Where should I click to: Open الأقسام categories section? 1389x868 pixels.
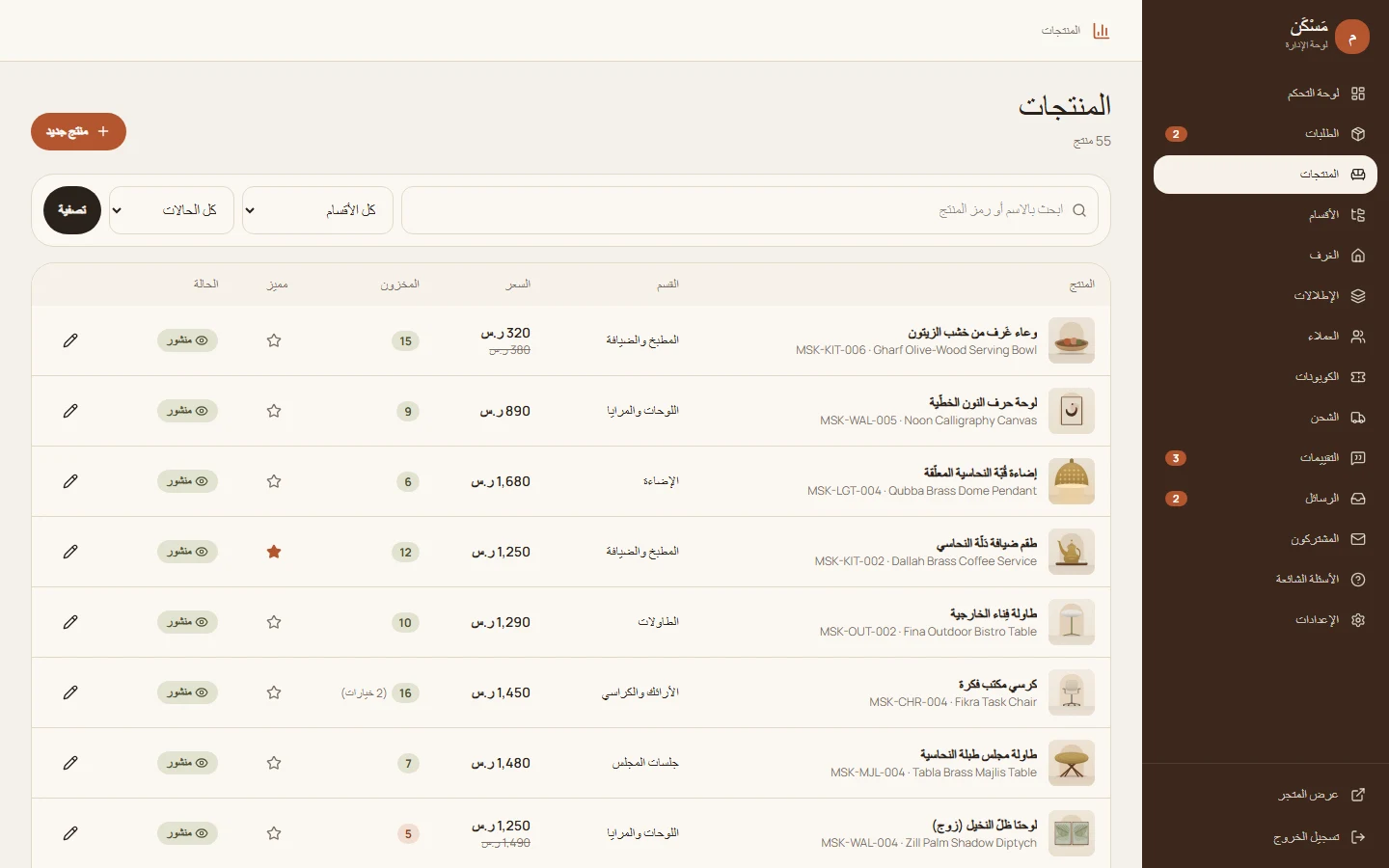click(x=1266, y=215)
